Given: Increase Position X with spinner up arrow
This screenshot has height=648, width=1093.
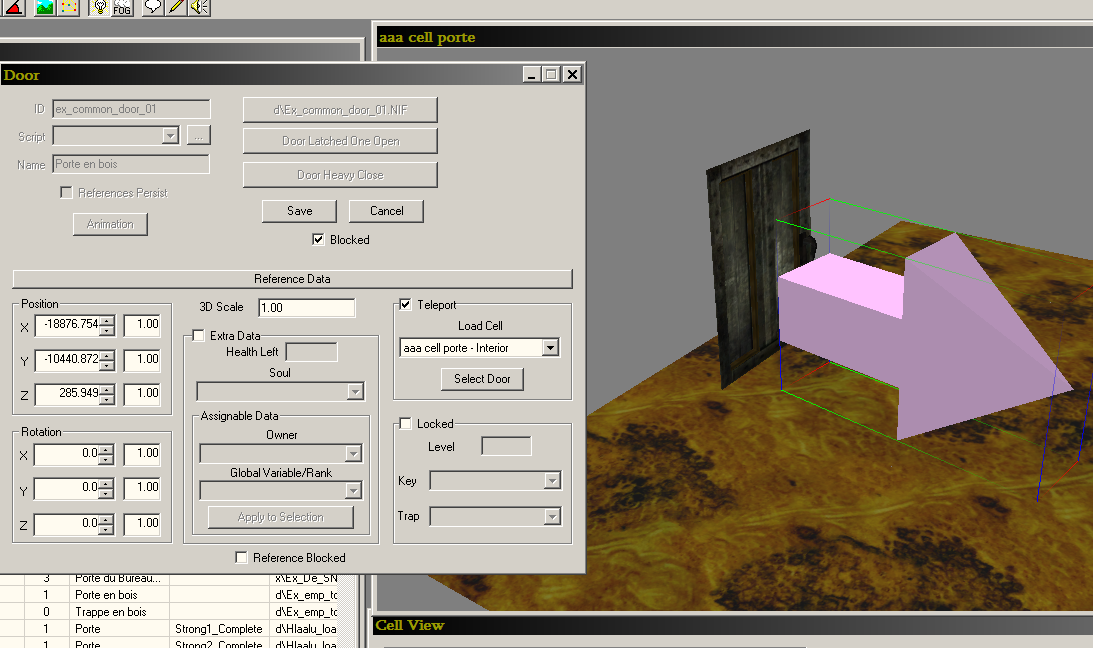Looking at the screenshot, I should (x=107, y=320).
